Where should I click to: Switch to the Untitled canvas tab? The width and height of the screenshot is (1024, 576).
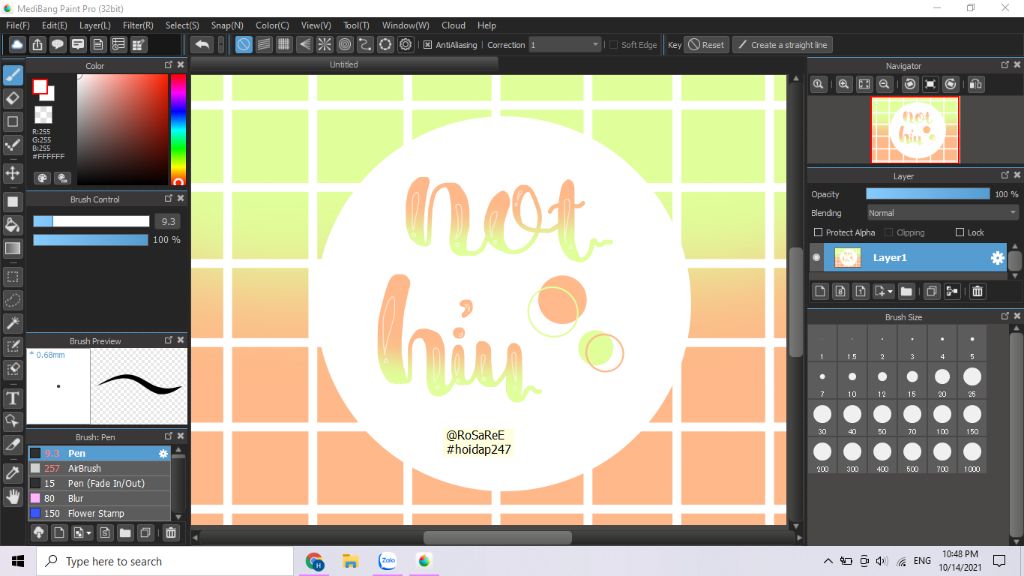click(344, 65)
